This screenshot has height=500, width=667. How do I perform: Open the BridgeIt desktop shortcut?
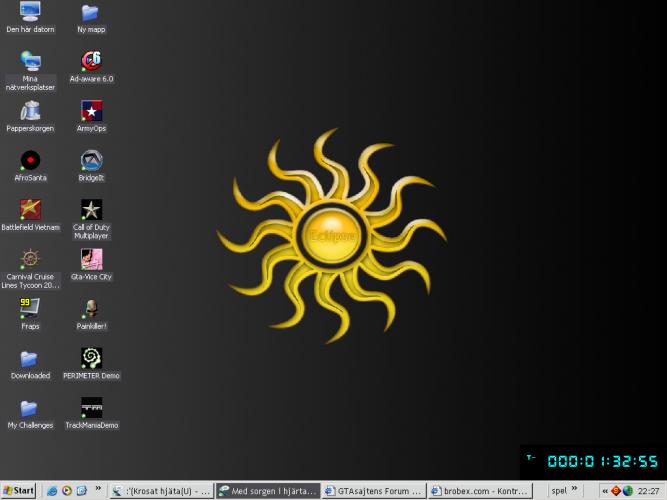[91, 160]
